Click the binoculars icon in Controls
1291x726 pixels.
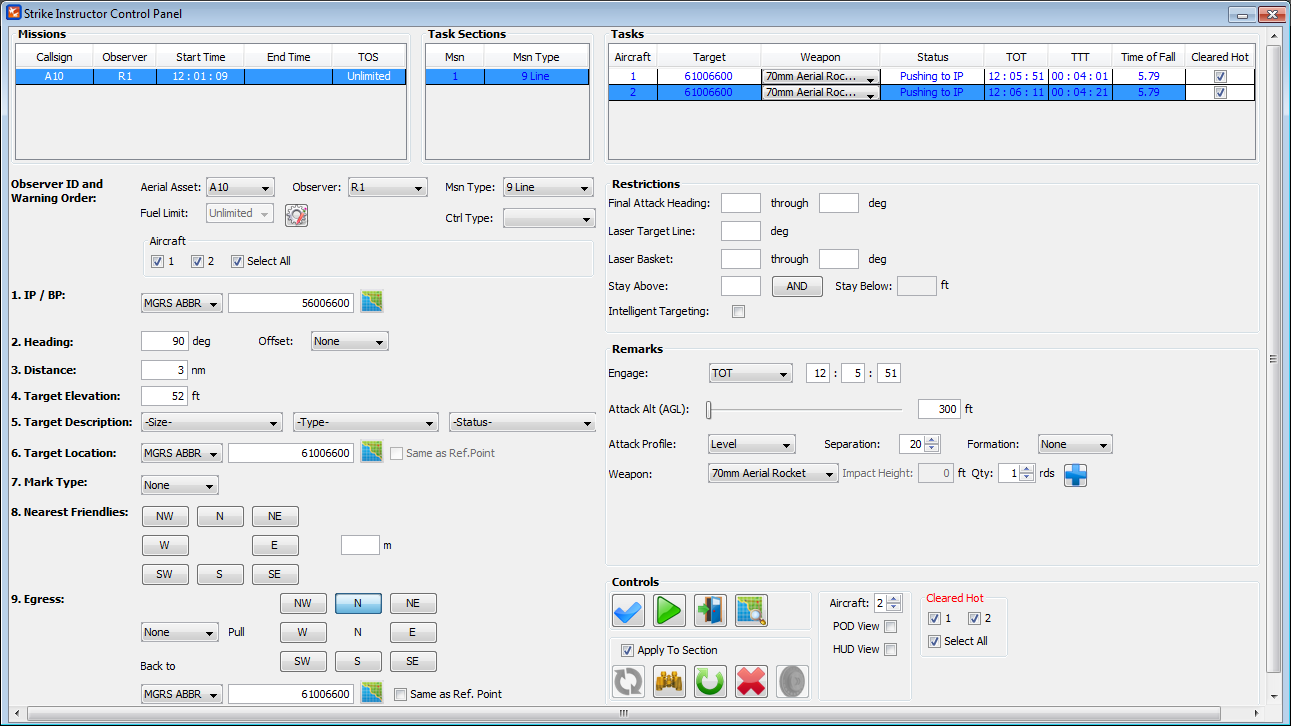[669, 681]
